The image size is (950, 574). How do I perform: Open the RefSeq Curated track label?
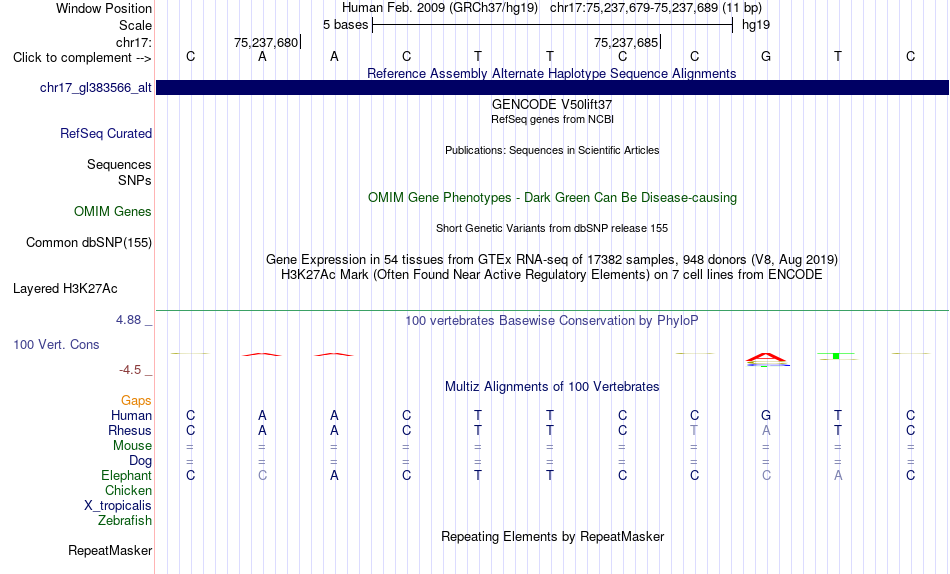[x=106, y=133]
